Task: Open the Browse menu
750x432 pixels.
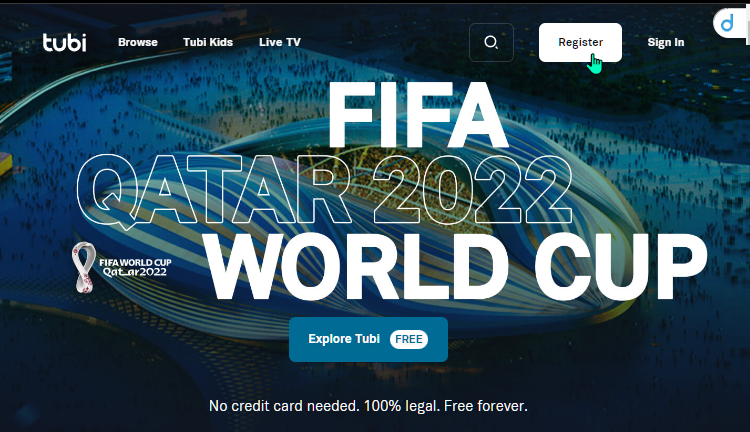Action: click(138, 42)
